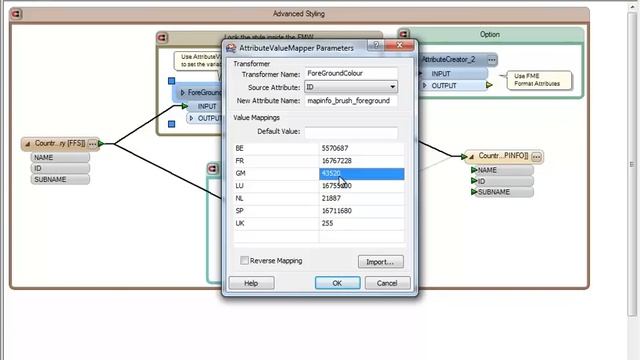Click the empty last mapping row
This screenshot has width=640, height=360.
(x=319, y=236)
